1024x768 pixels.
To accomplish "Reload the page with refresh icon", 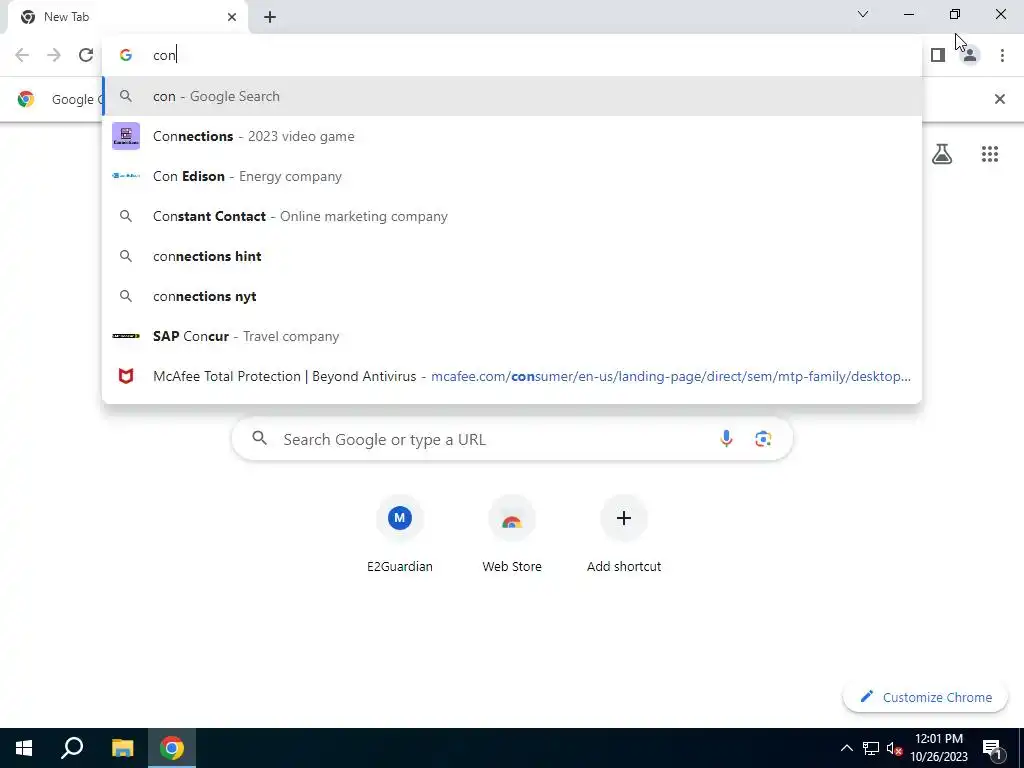I will coord(86,55).
